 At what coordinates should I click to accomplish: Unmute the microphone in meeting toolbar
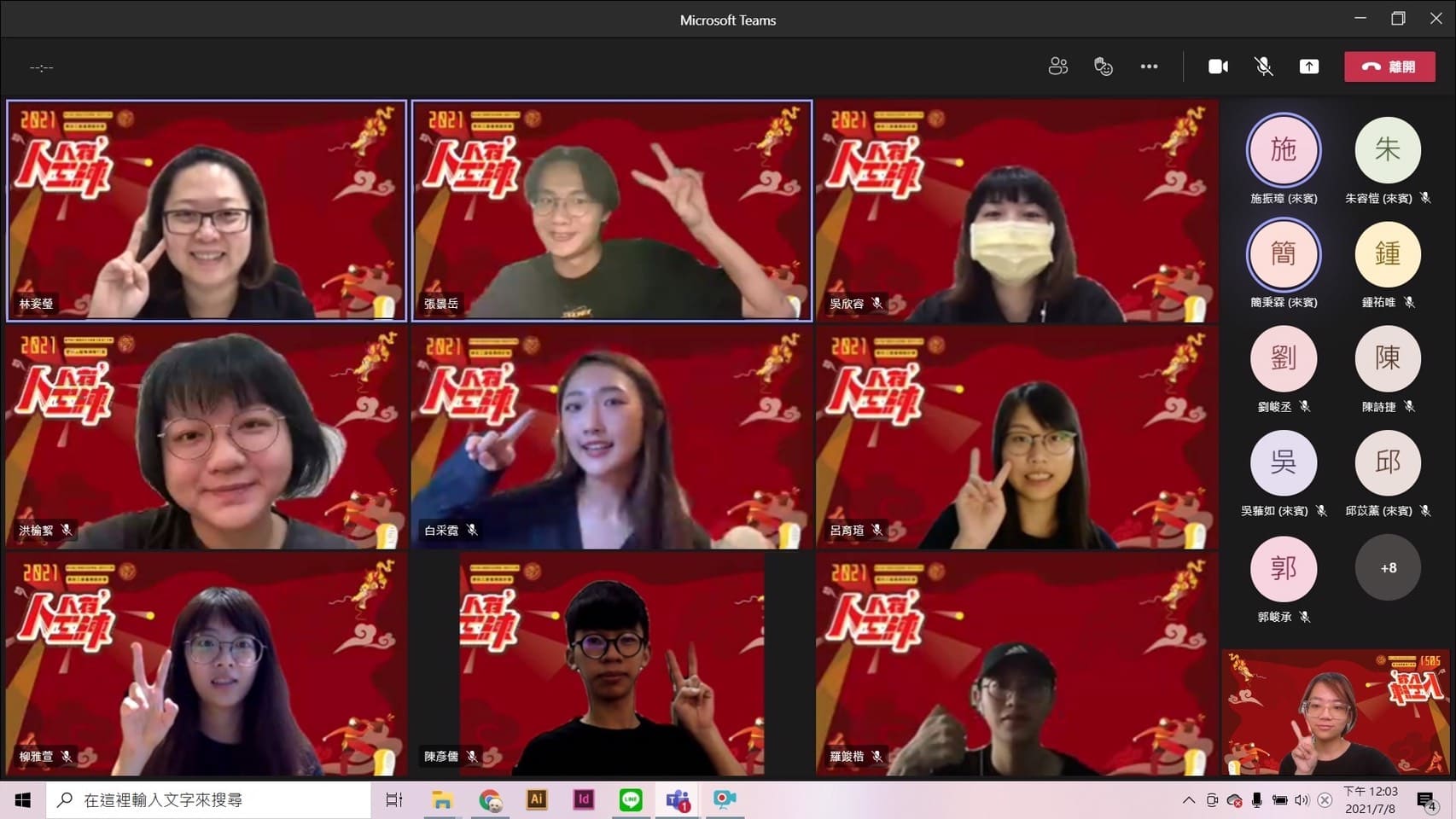(x=1263, y=67)
